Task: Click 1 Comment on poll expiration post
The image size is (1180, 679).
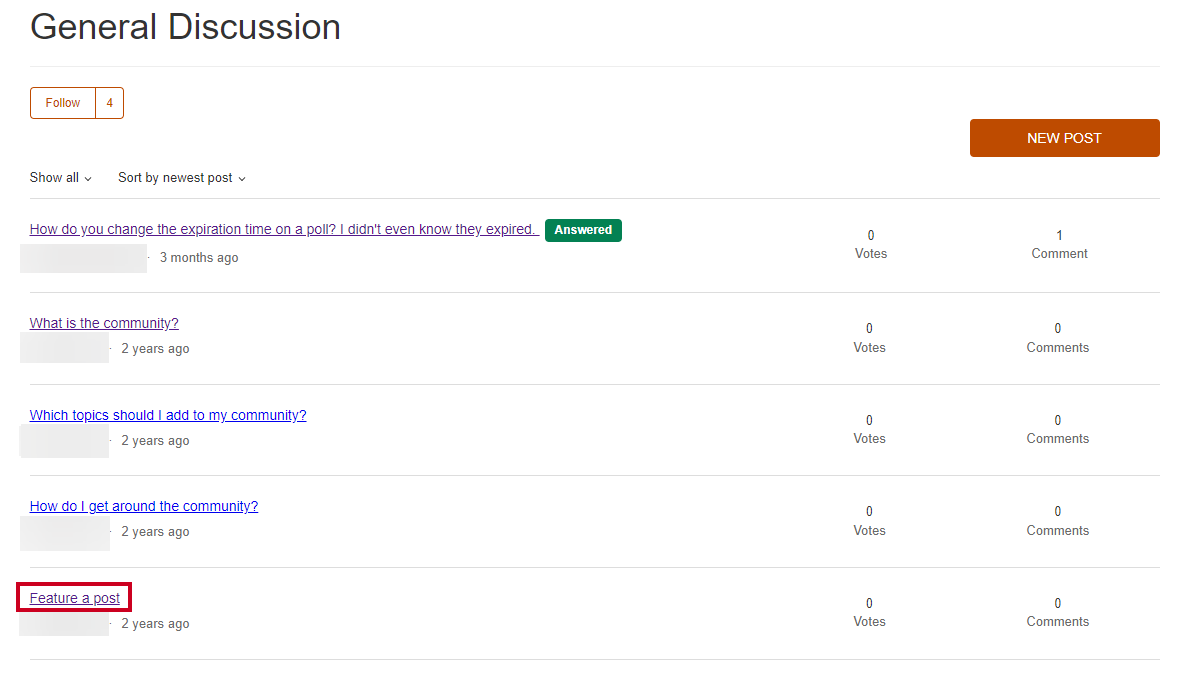Action: coord(1059,245)
